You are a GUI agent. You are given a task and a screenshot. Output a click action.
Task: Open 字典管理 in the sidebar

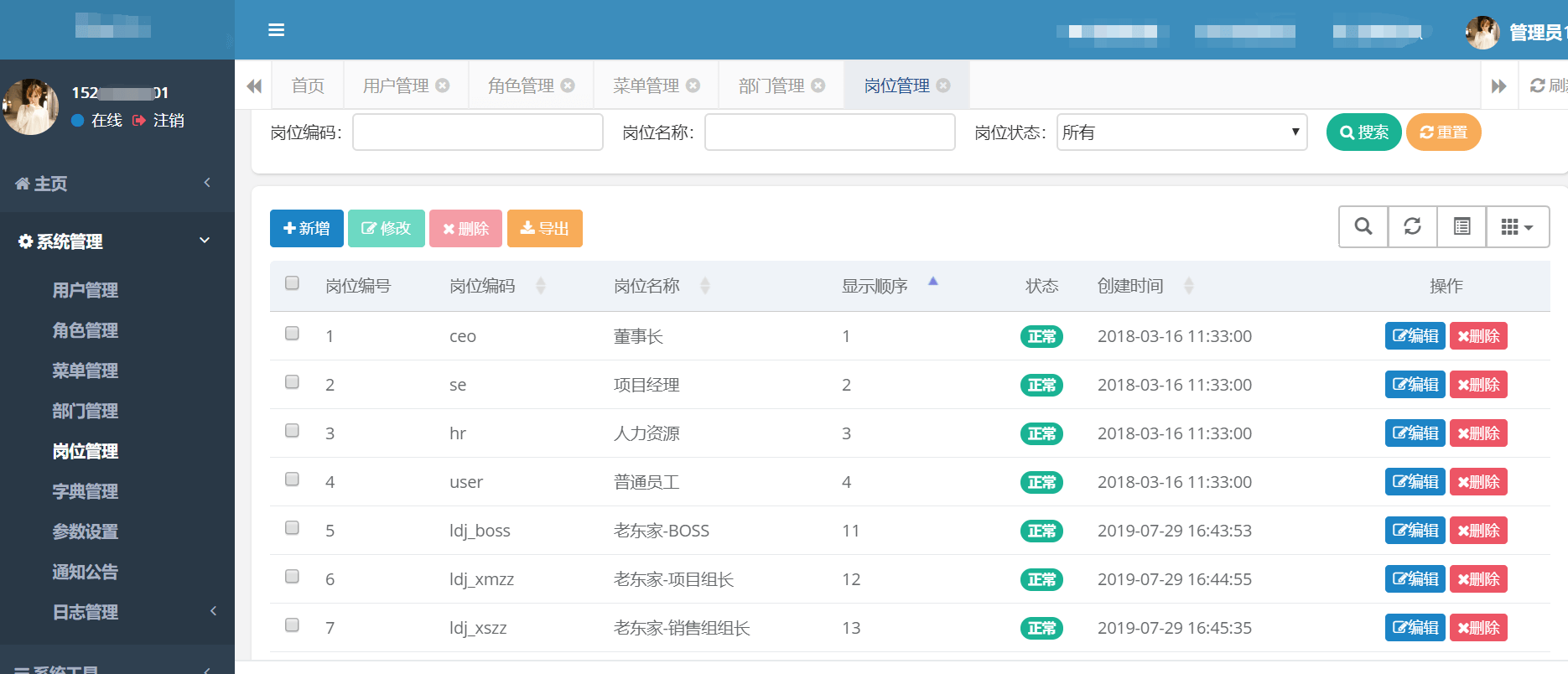pyautogui.click(x=85, y=491)
